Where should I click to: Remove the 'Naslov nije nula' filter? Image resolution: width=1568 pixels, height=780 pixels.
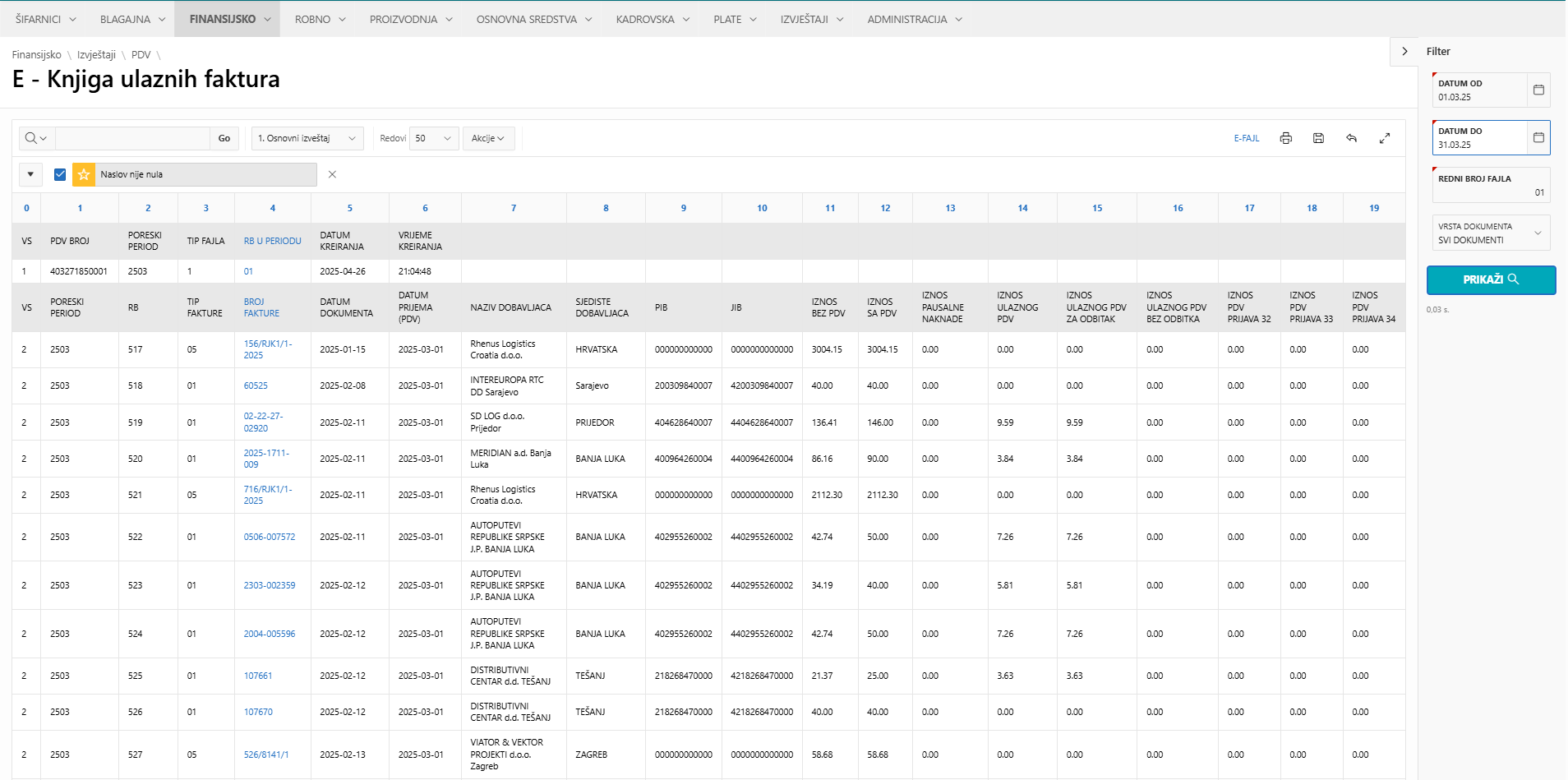tap(332, 174)
